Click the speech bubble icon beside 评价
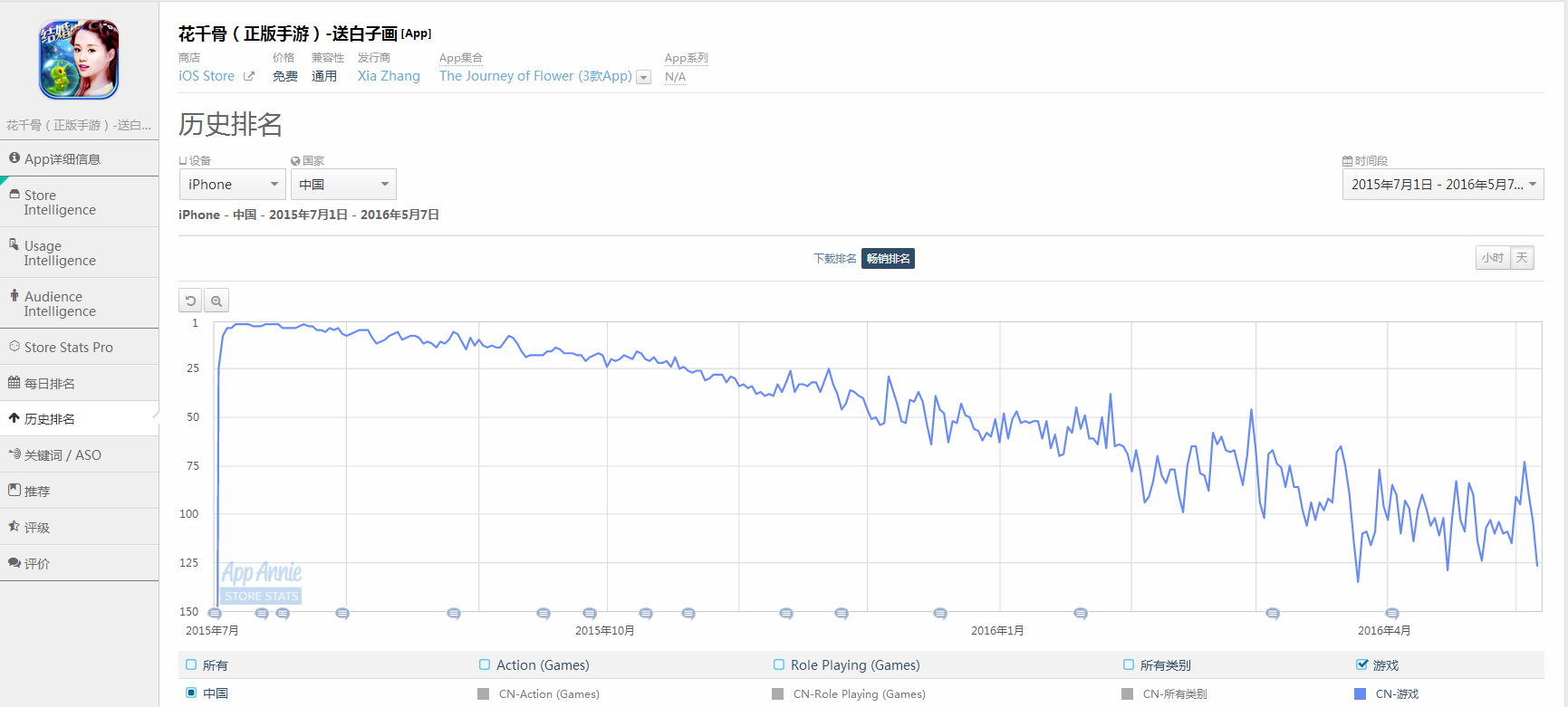This screenshot has height=707, width=1568. [14, 562]
